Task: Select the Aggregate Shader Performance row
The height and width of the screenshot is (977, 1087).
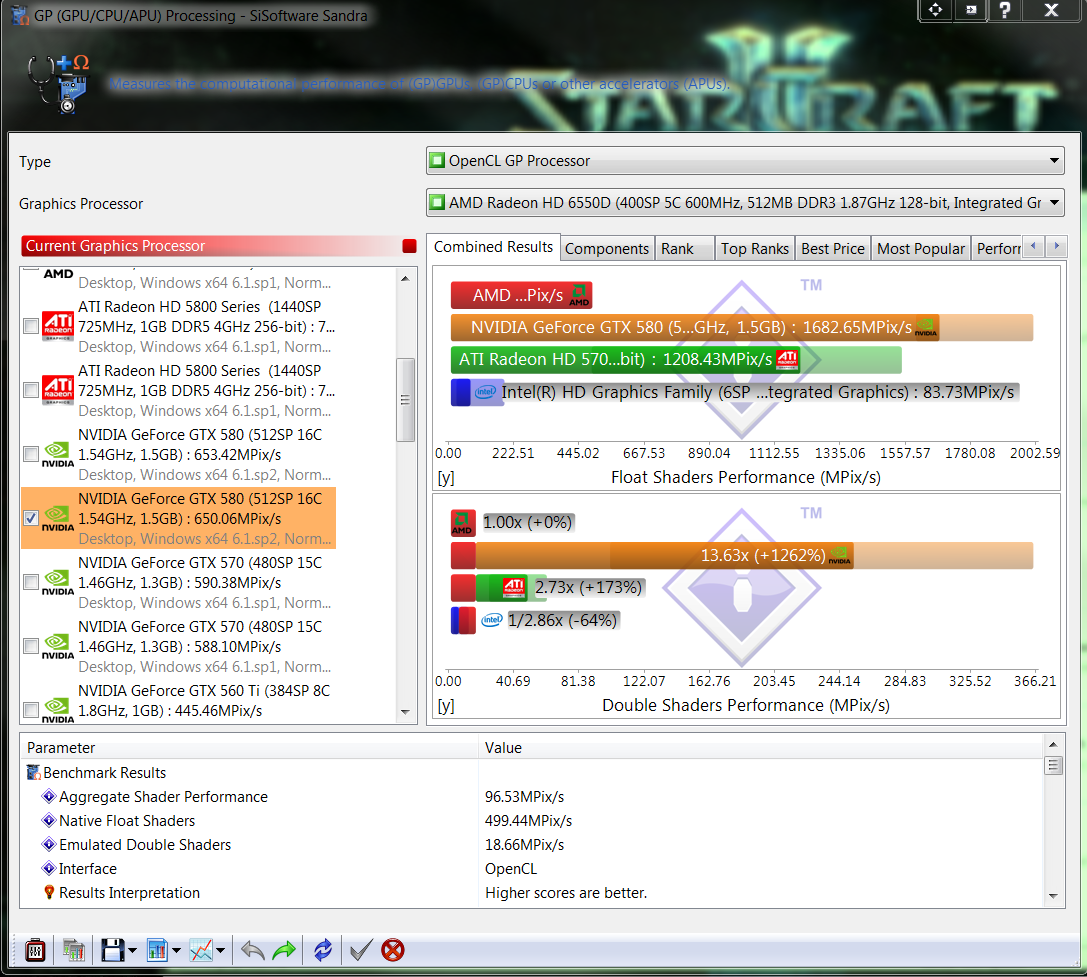Action: (x=532, y=797)
